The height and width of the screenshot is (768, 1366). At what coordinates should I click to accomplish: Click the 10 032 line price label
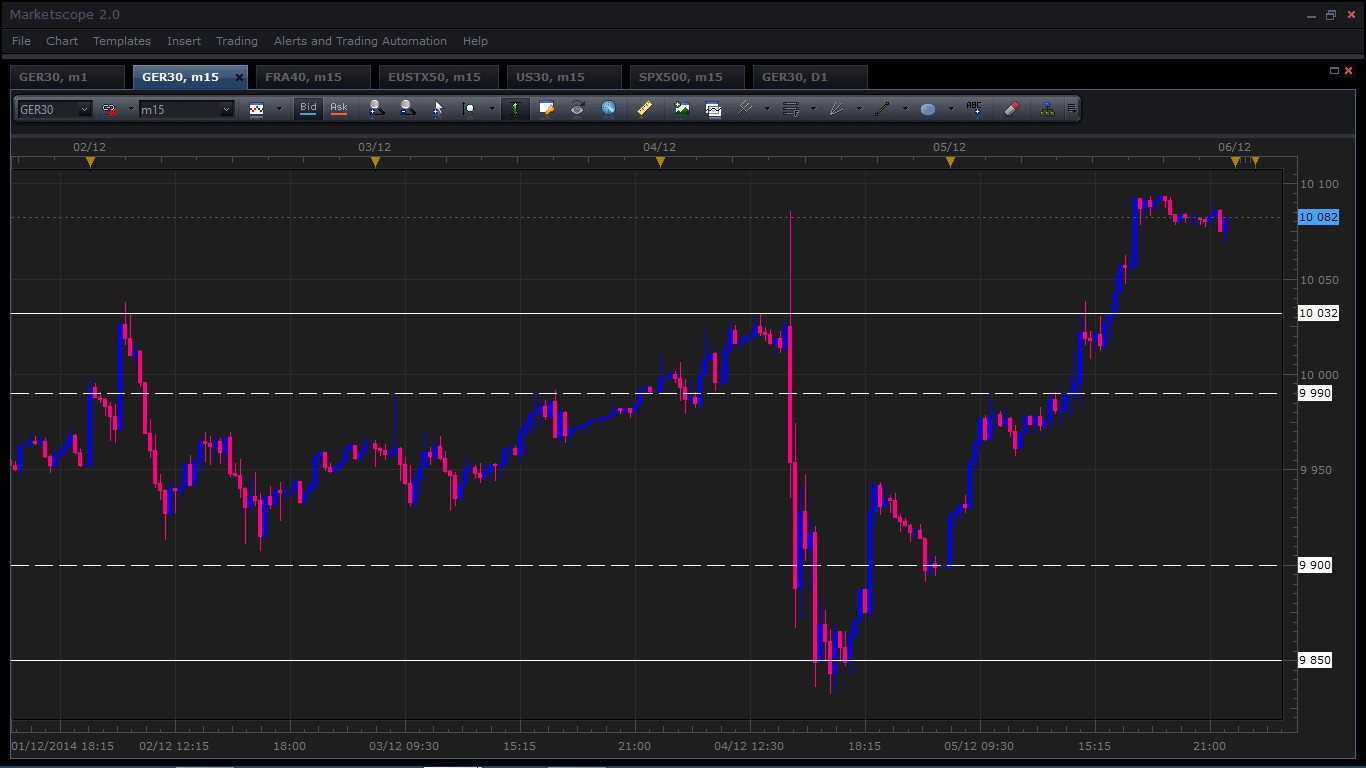(x=1318, y=313)
